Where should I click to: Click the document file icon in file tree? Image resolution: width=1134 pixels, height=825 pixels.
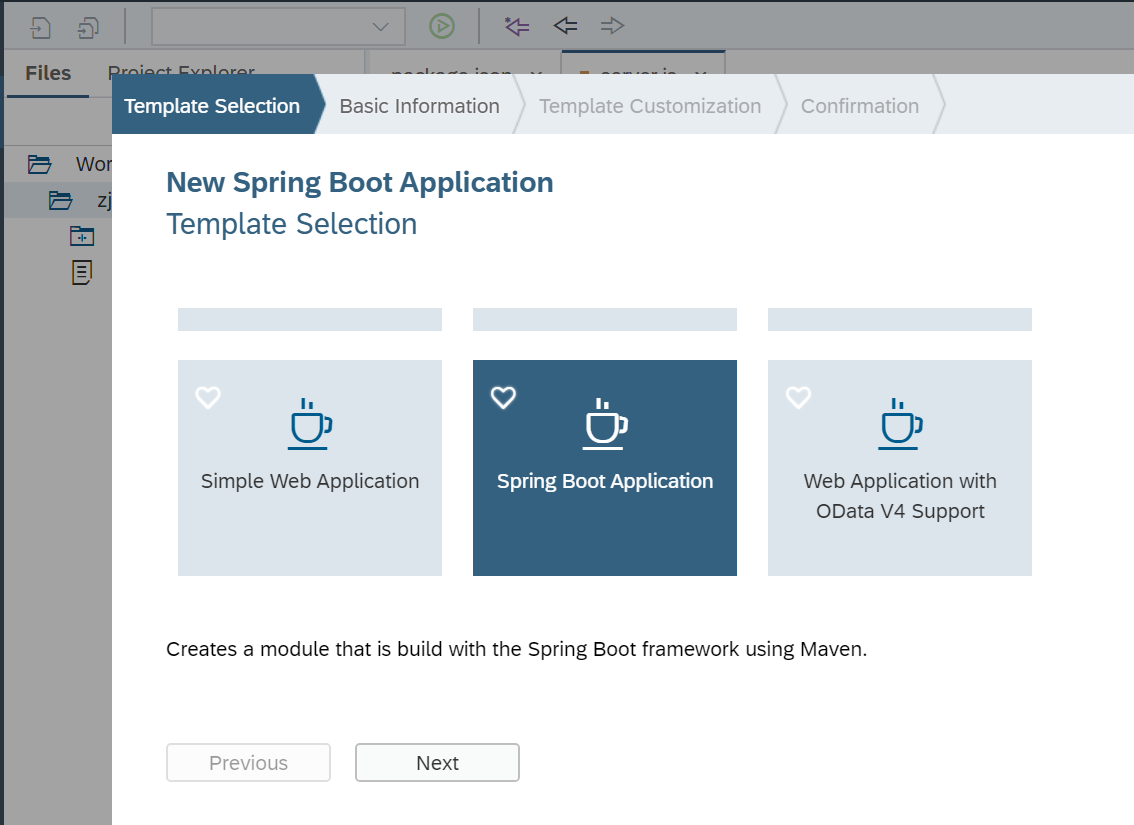pos(82,273)
